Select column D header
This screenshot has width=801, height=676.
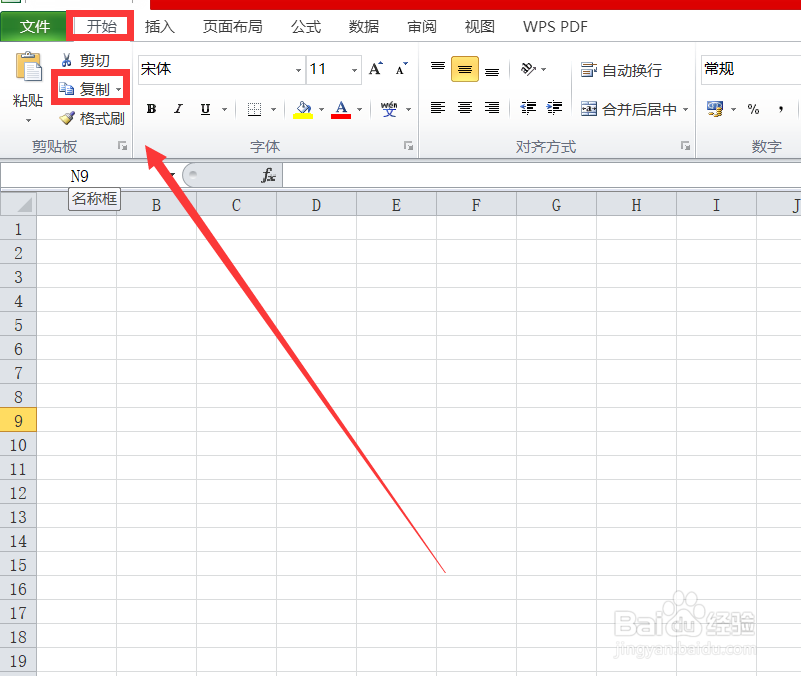tap(316, 205)
